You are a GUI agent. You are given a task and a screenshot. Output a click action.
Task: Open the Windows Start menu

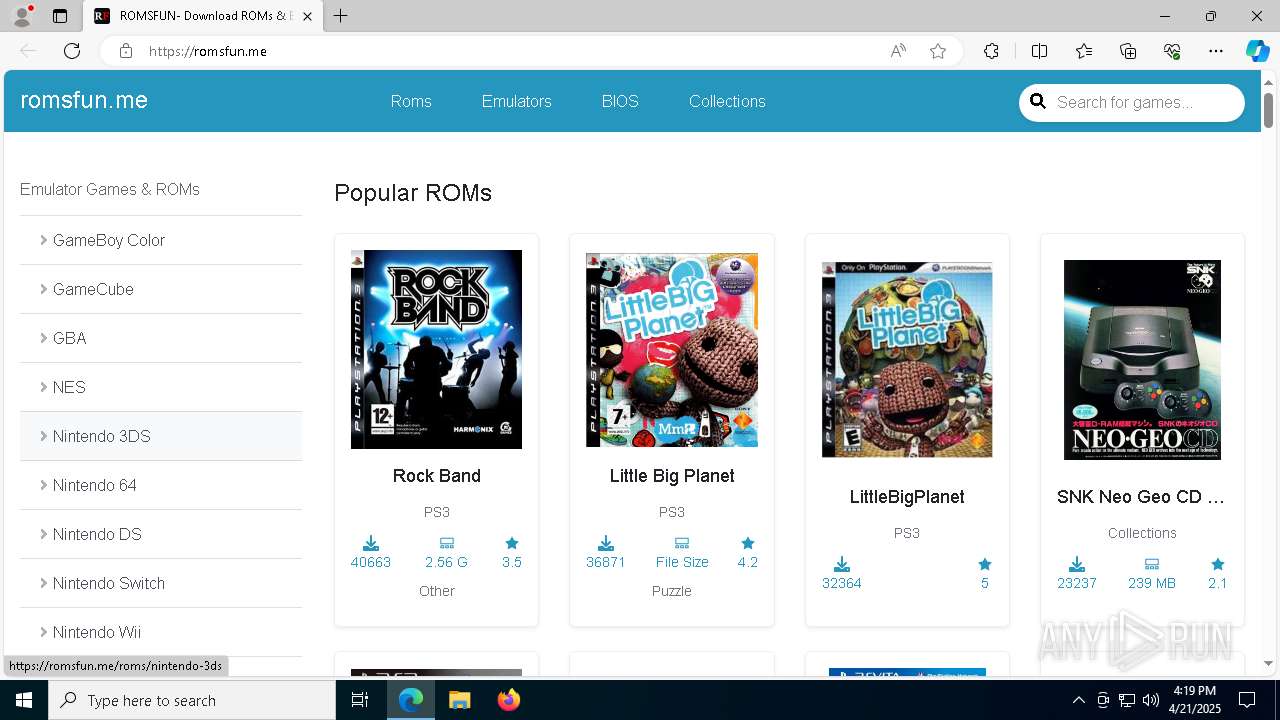coord(24,700)
